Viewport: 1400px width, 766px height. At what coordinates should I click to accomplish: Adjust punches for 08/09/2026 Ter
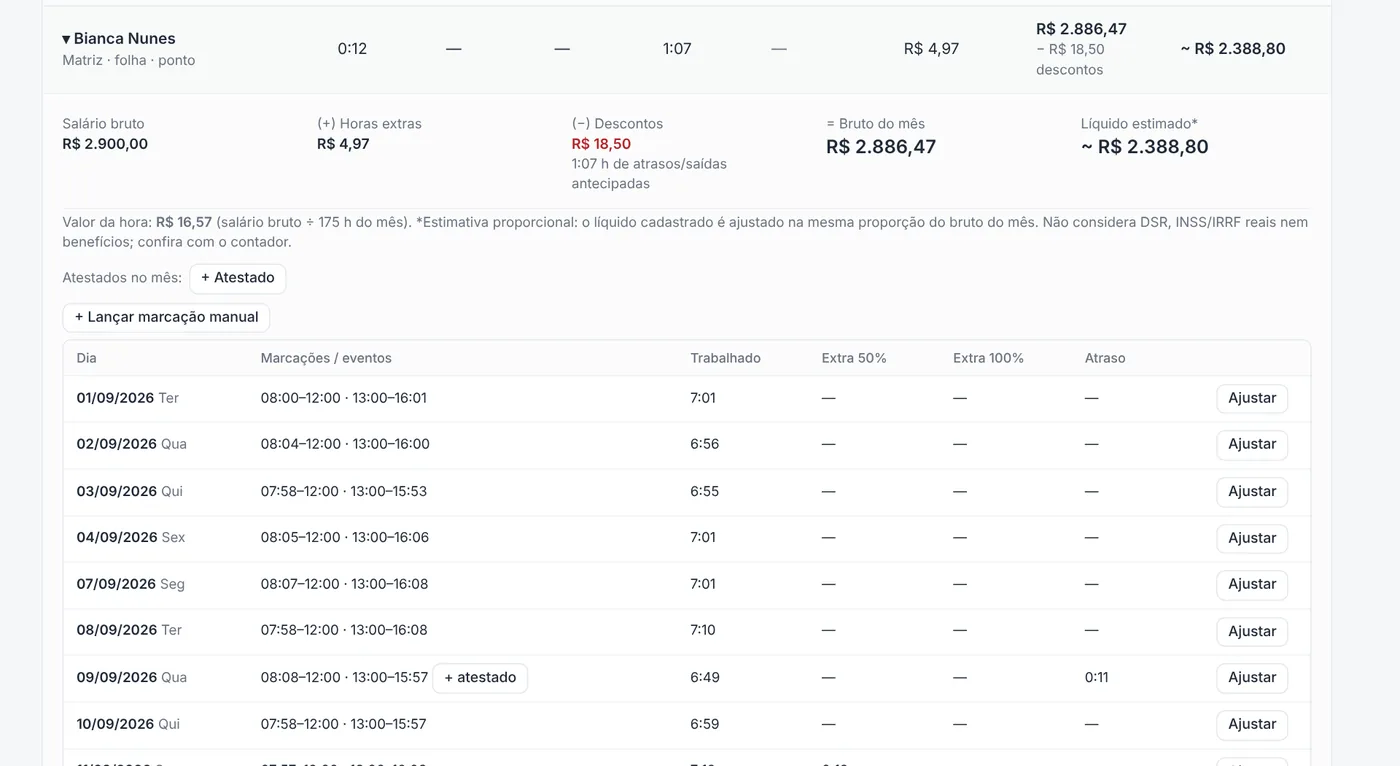1252,632
